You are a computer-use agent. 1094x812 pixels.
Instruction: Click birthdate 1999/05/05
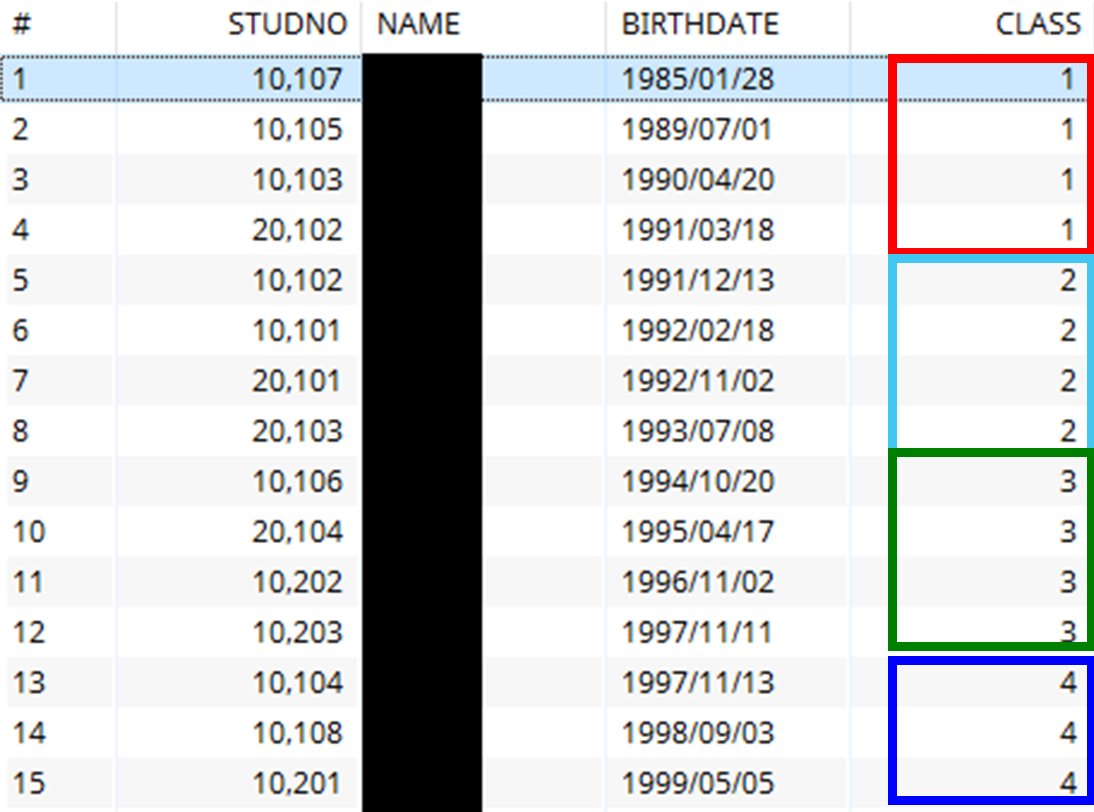pos(698,782)
